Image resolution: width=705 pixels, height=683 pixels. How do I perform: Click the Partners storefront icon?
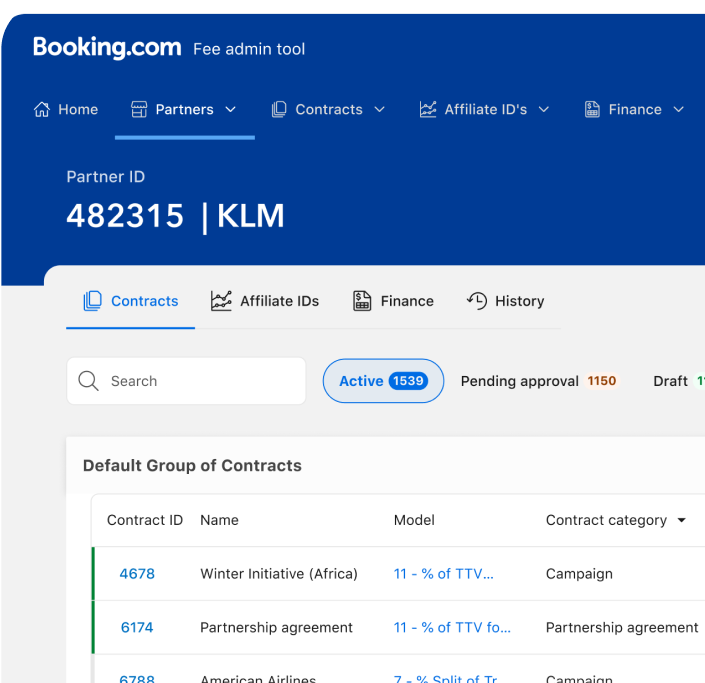point(139,110)
